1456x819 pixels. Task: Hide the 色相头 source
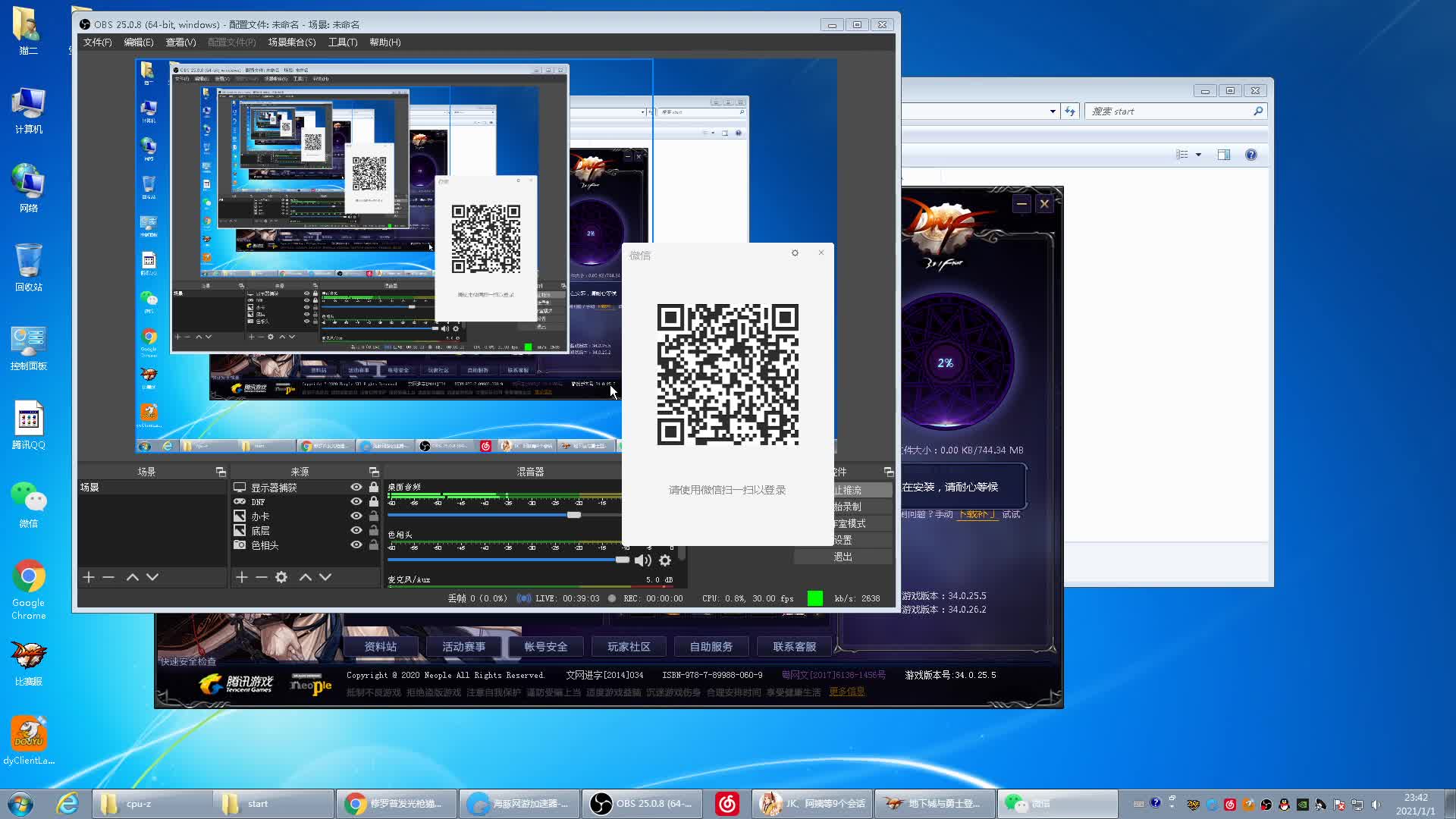tap(356, 545)
